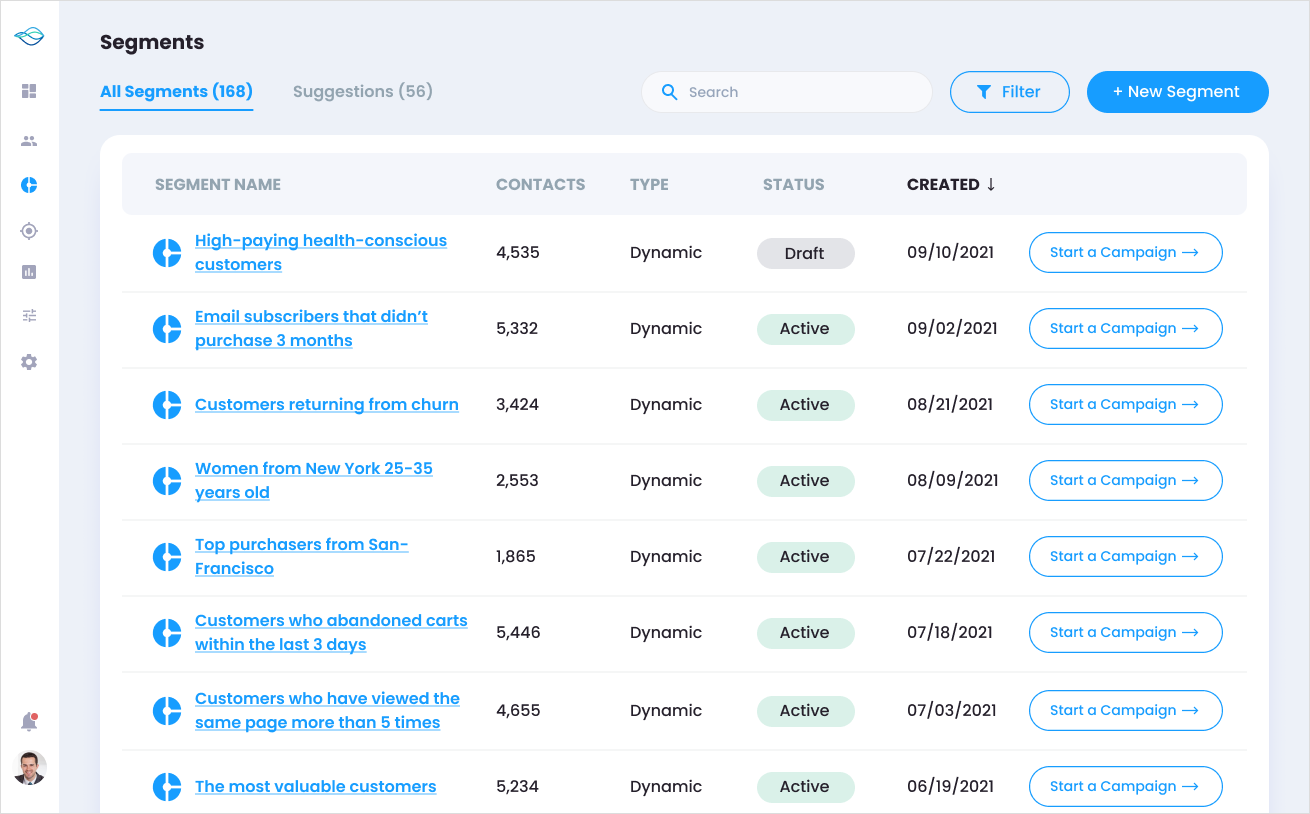
Task: Select the segments pie chart sidebar icon
Action: (x=29, y=186)
